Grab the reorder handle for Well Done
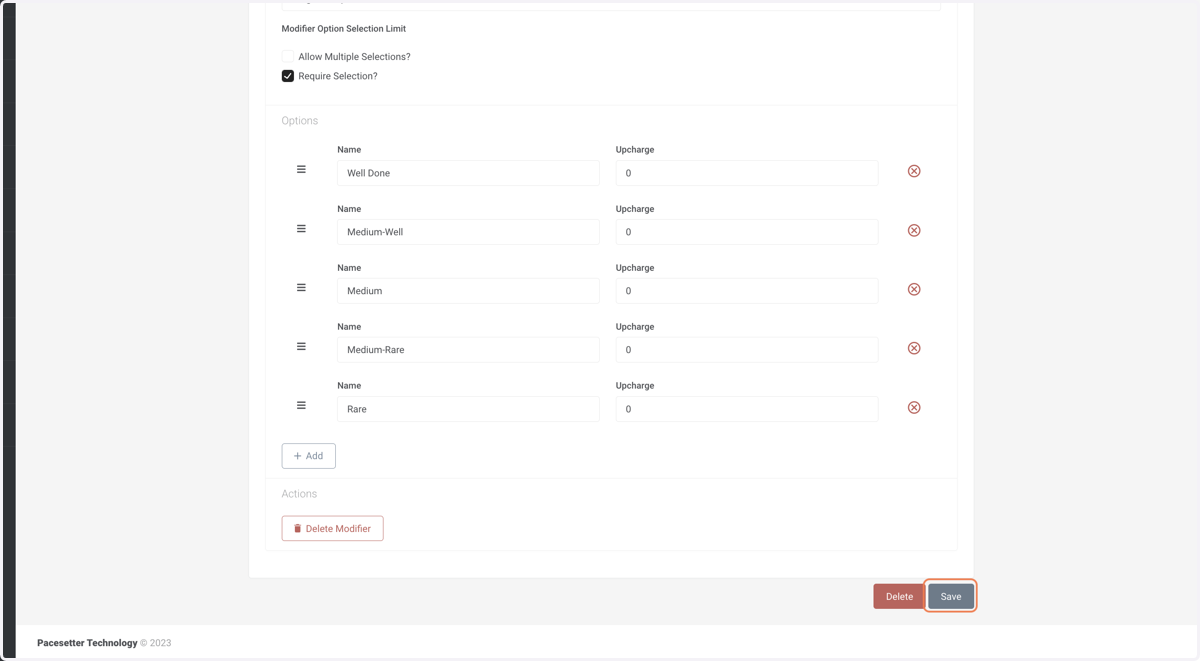 click(301, 170)
